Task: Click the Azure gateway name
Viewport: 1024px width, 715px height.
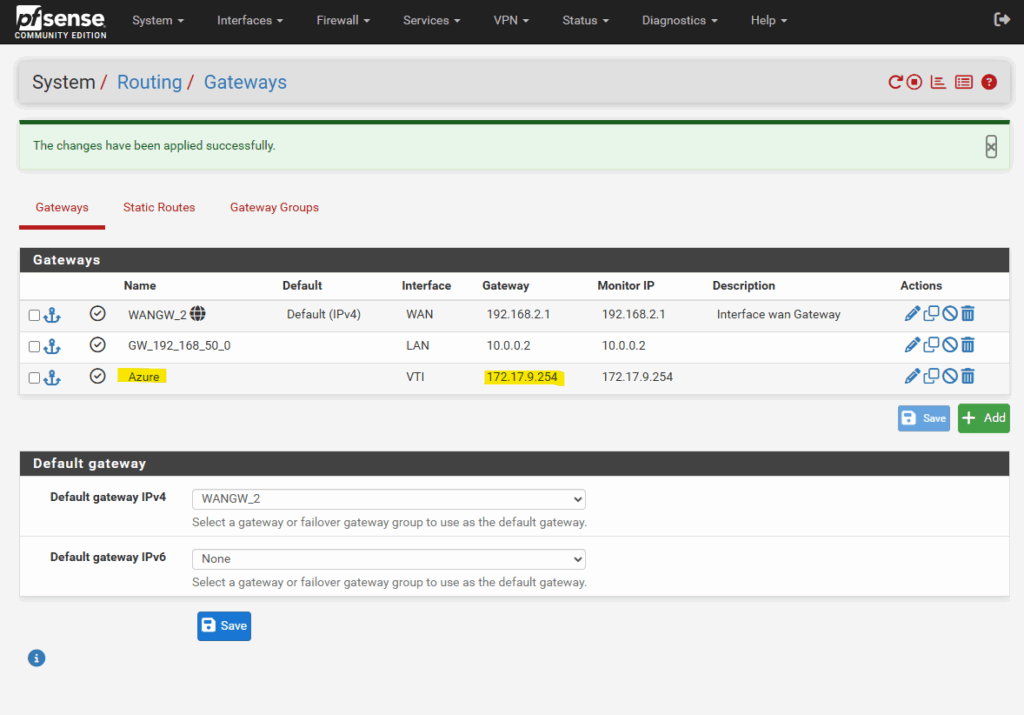Action: click(143, 377)
